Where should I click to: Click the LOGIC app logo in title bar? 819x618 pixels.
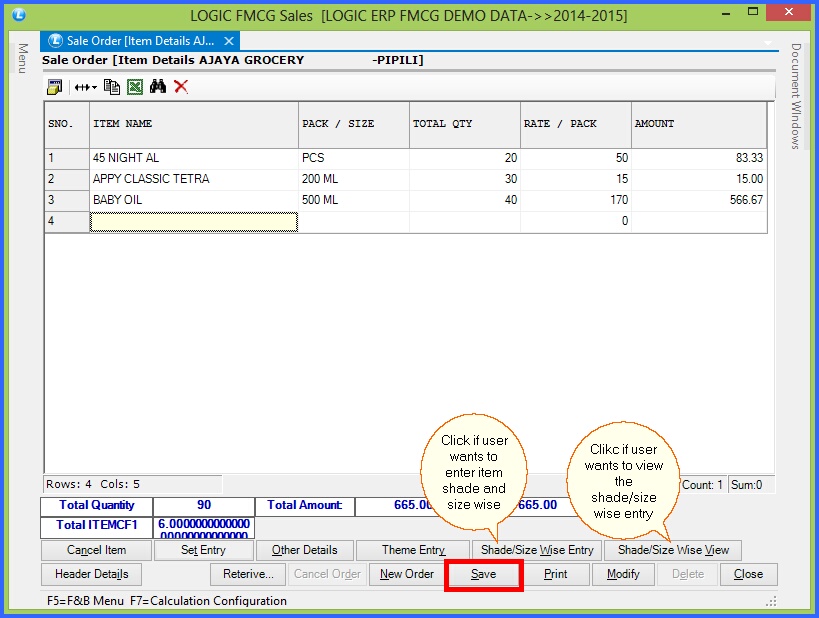(x=19, y=15)
